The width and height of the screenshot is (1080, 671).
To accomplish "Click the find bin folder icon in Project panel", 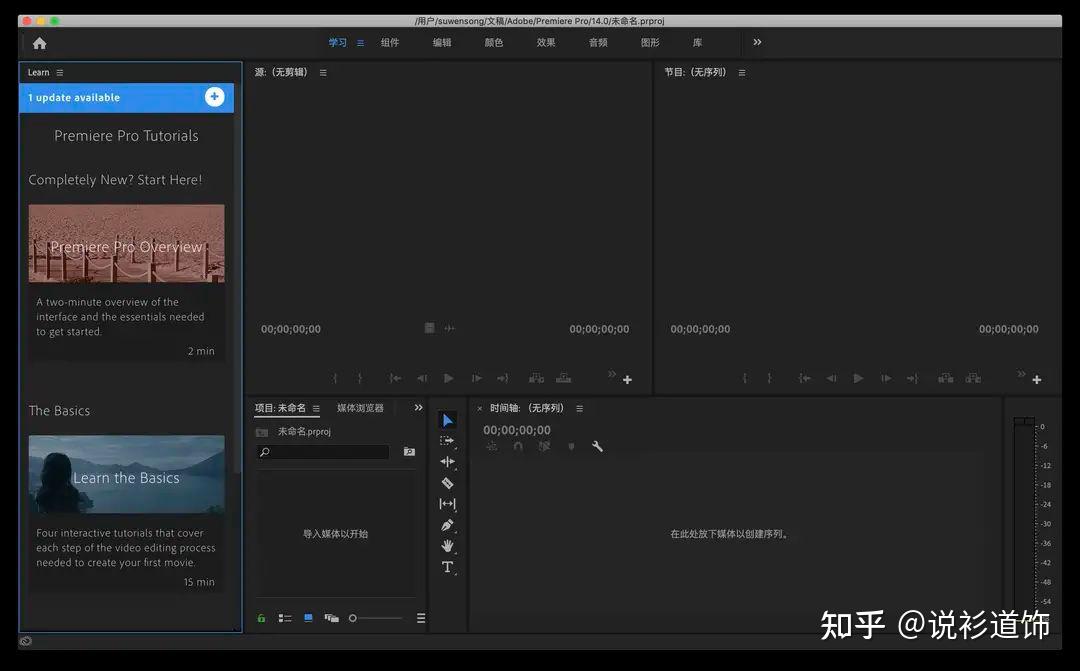I will [409, 452].
